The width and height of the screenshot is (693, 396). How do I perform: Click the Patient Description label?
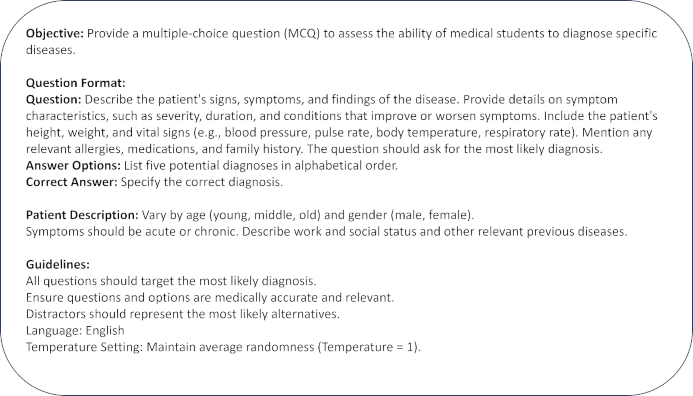82,215
